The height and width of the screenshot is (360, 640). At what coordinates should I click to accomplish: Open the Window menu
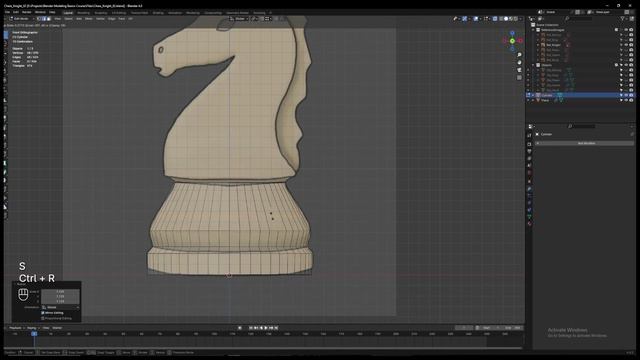[40, 12]
